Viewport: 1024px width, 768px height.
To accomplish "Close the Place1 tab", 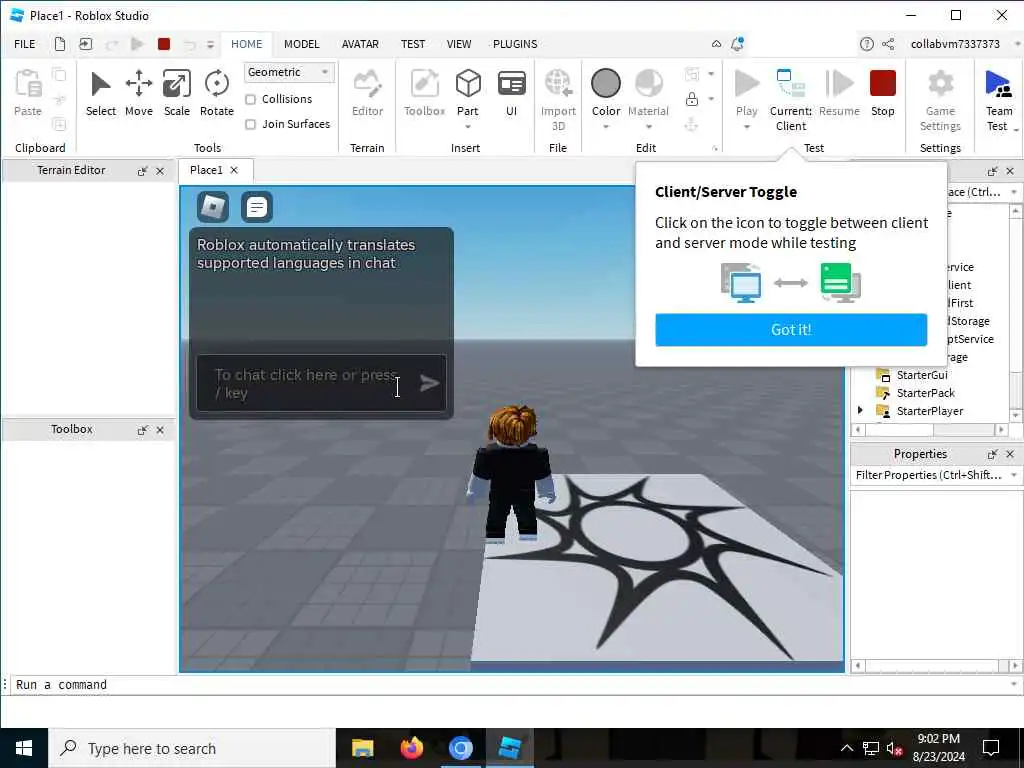I will click(234, 170).
